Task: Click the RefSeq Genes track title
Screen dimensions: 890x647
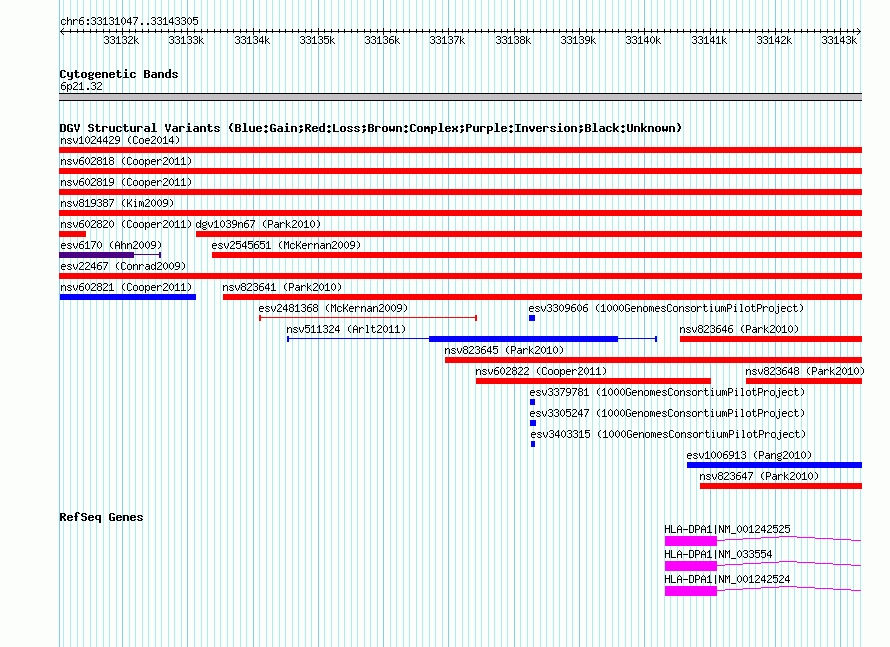Action: tap(101, 517)
